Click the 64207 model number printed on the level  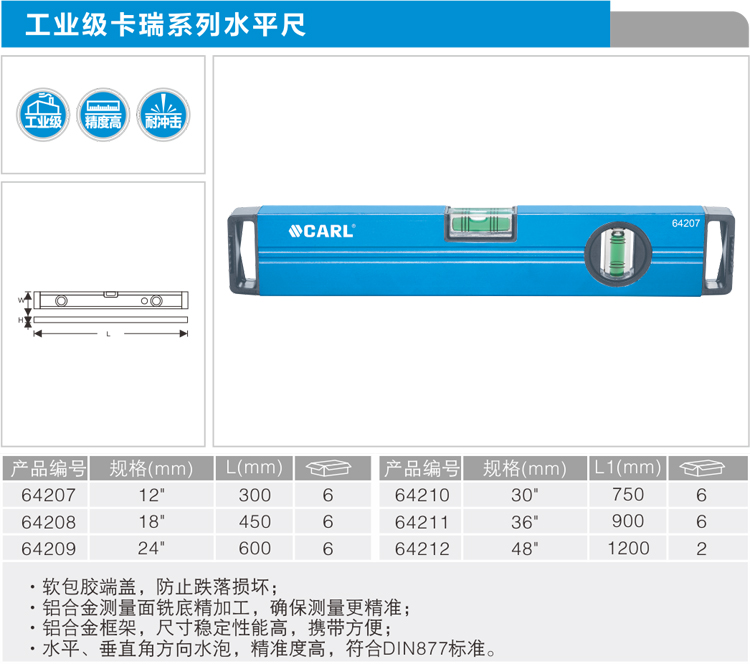coord(685,224)
